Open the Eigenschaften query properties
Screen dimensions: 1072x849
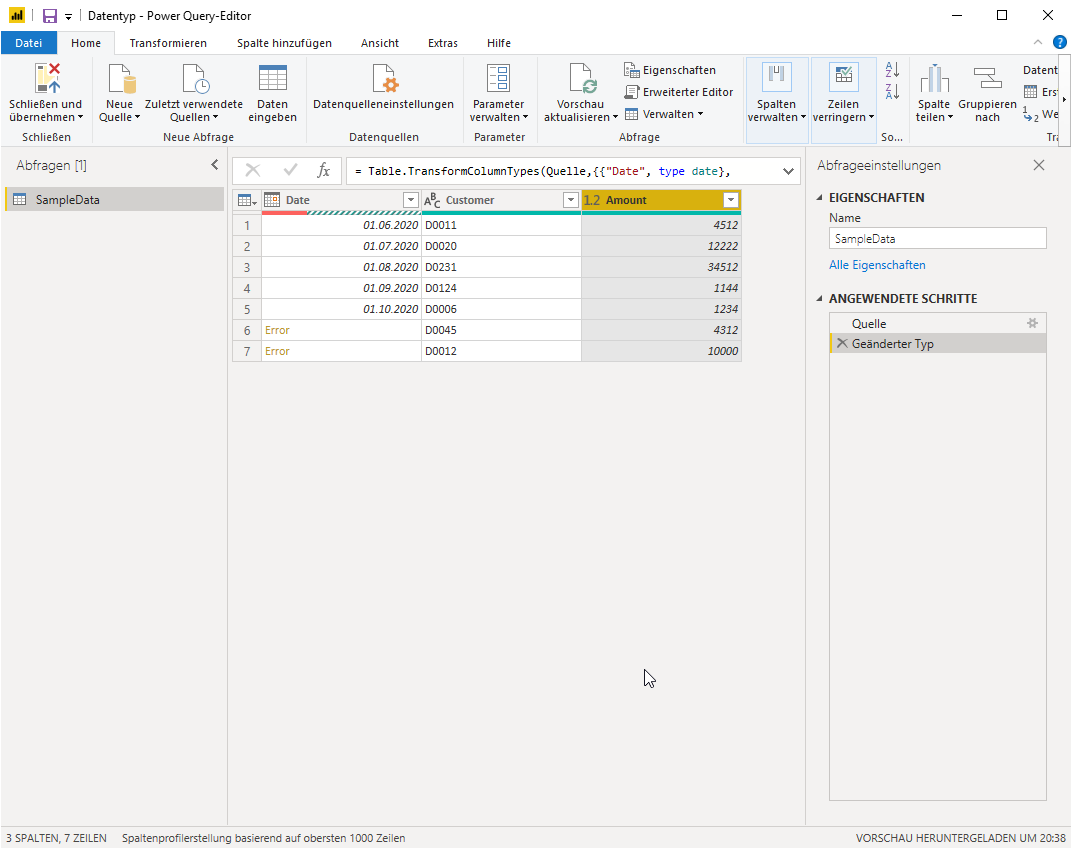coord(670,70)
